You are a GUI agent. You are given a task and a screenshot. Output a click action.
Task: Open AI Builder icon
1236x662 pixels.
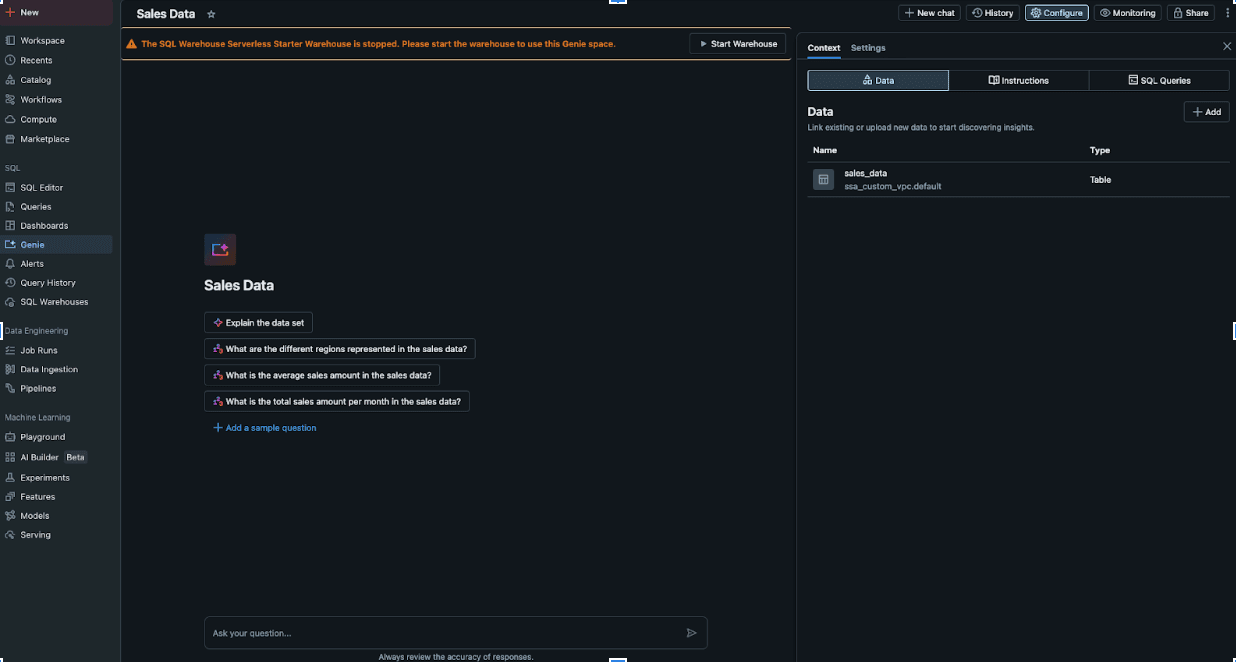10,457
